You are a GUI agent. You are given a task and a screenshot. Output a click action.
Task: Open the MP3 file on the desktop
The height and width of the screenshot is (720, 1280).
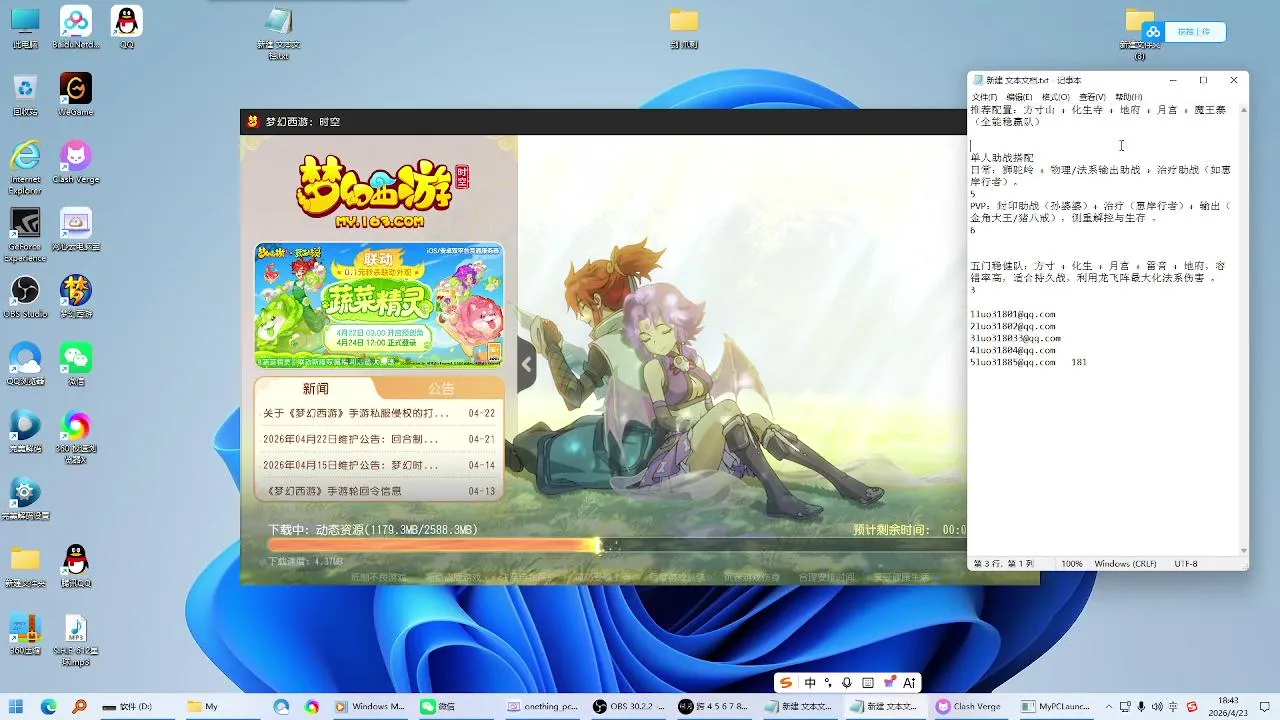tap(76, 640)
